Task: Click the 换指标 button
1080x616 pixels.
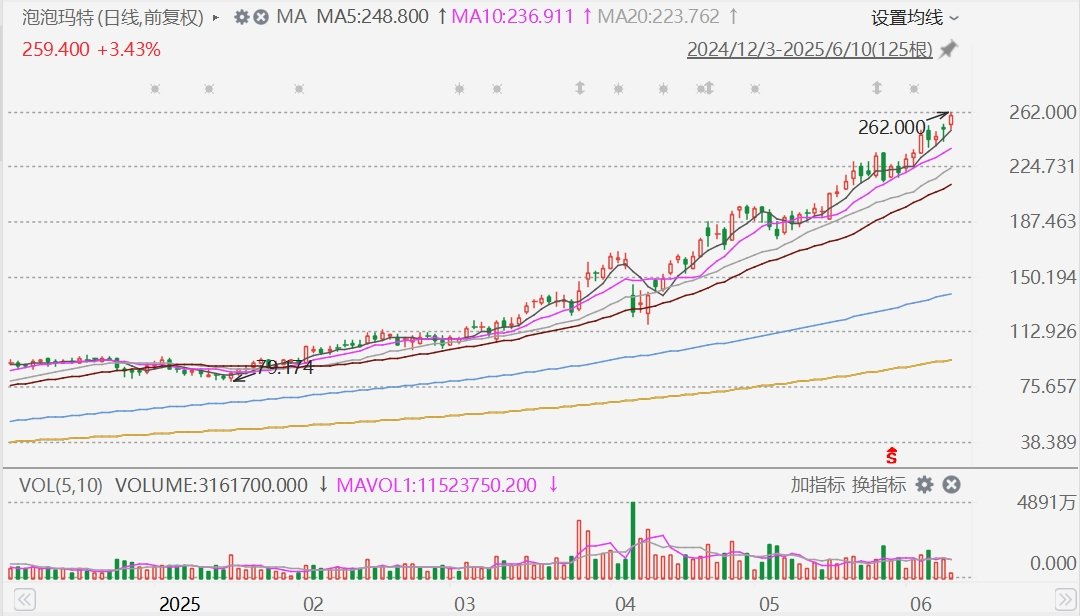Action: click(879, 485)
